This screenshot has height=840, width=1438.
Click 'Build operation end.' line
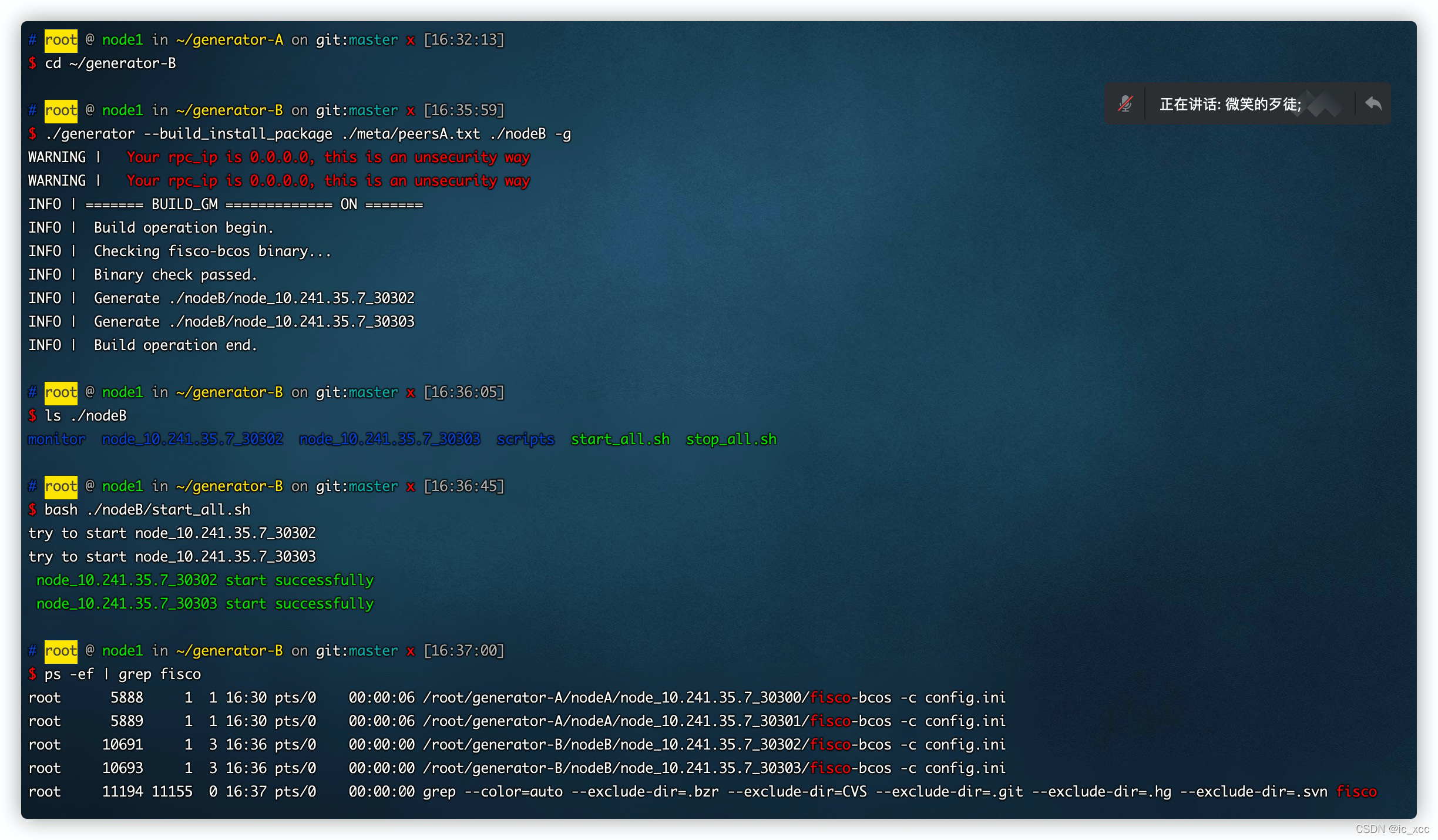pos(143,345)
